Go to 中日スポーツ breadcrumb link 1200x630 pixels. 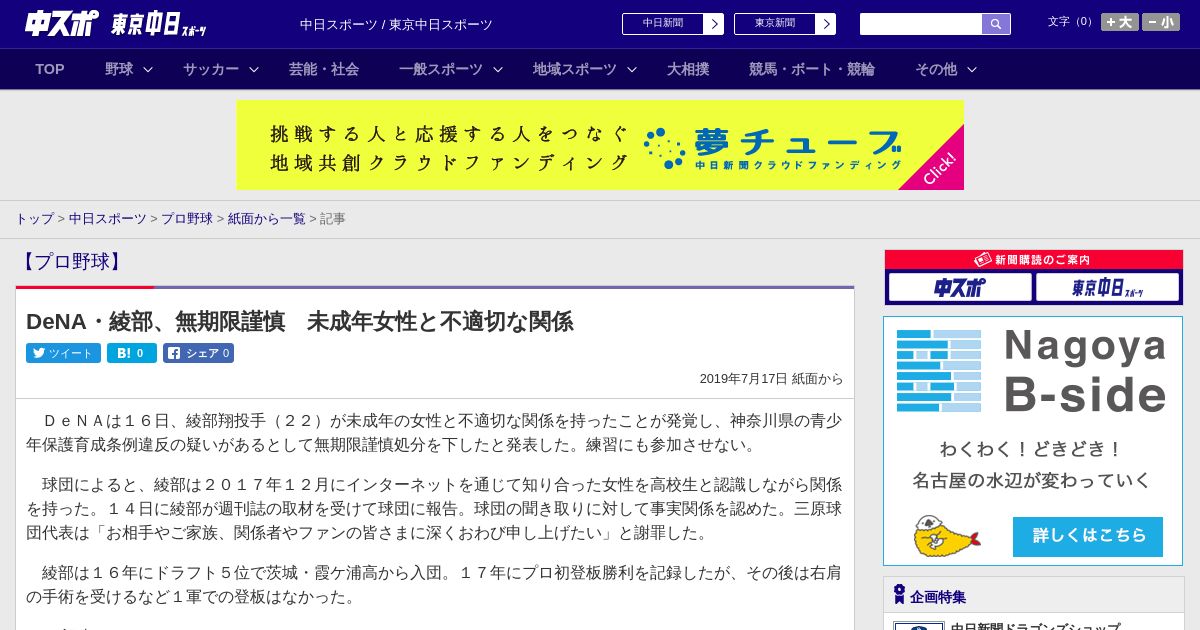(108, 218)
